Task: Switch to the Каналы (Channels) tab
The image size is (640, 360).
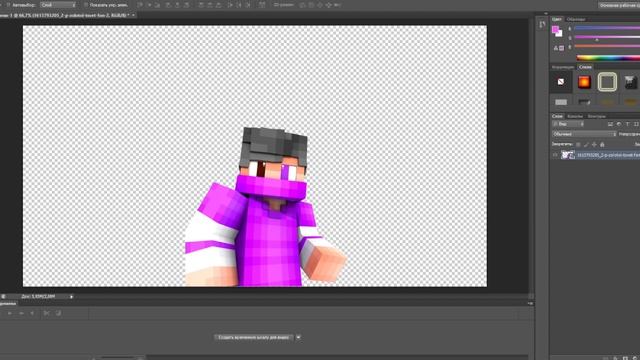Action: [575, 116]
